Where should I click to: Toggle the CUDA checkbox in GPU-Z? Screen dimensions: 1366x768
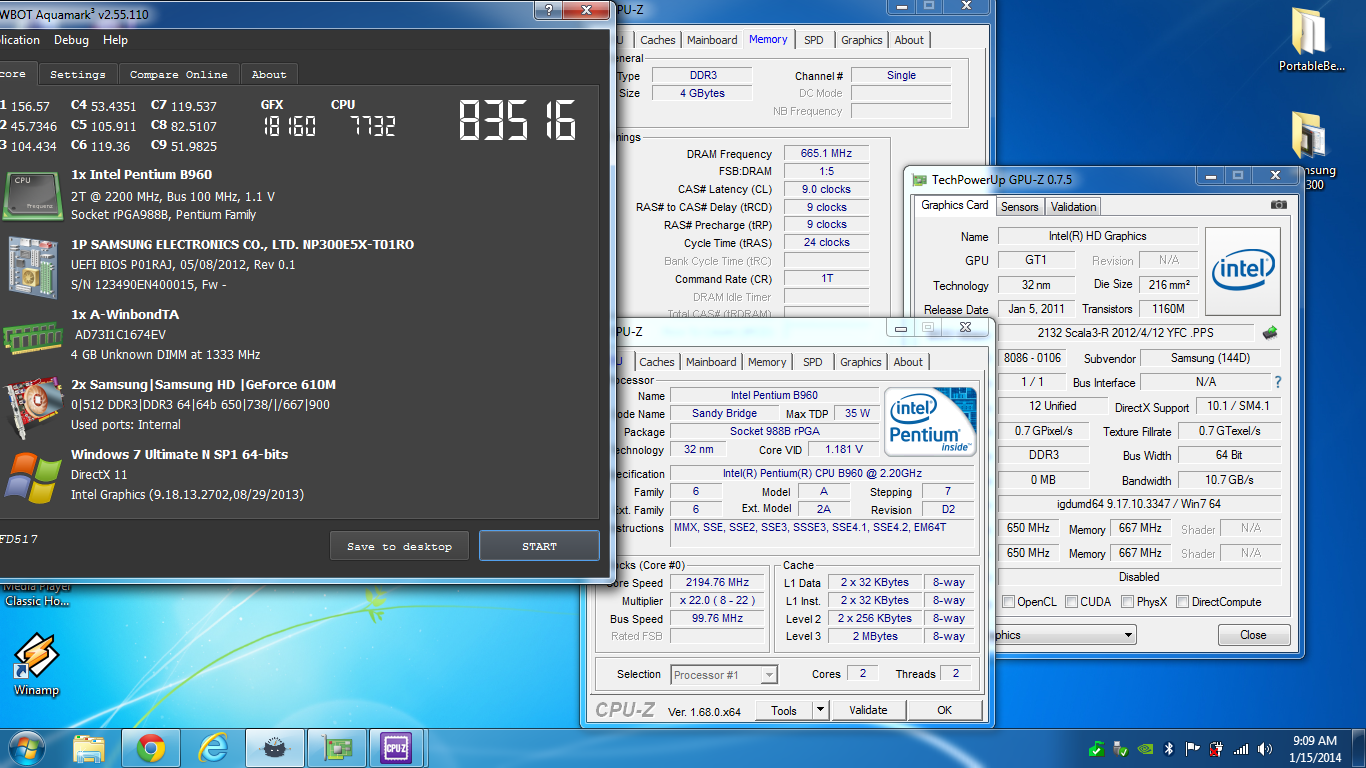coord(1071,602)
